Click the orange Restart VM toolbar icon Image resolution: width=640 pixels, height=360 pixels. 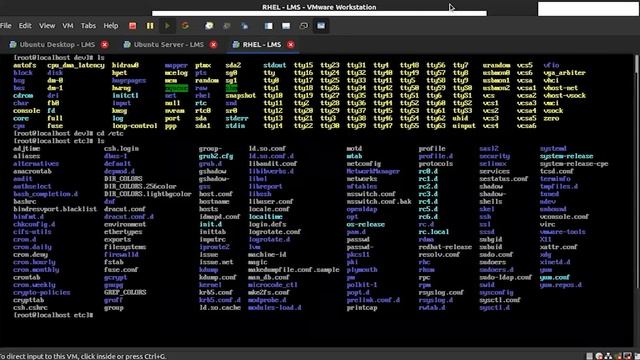[x=185, y=26]
